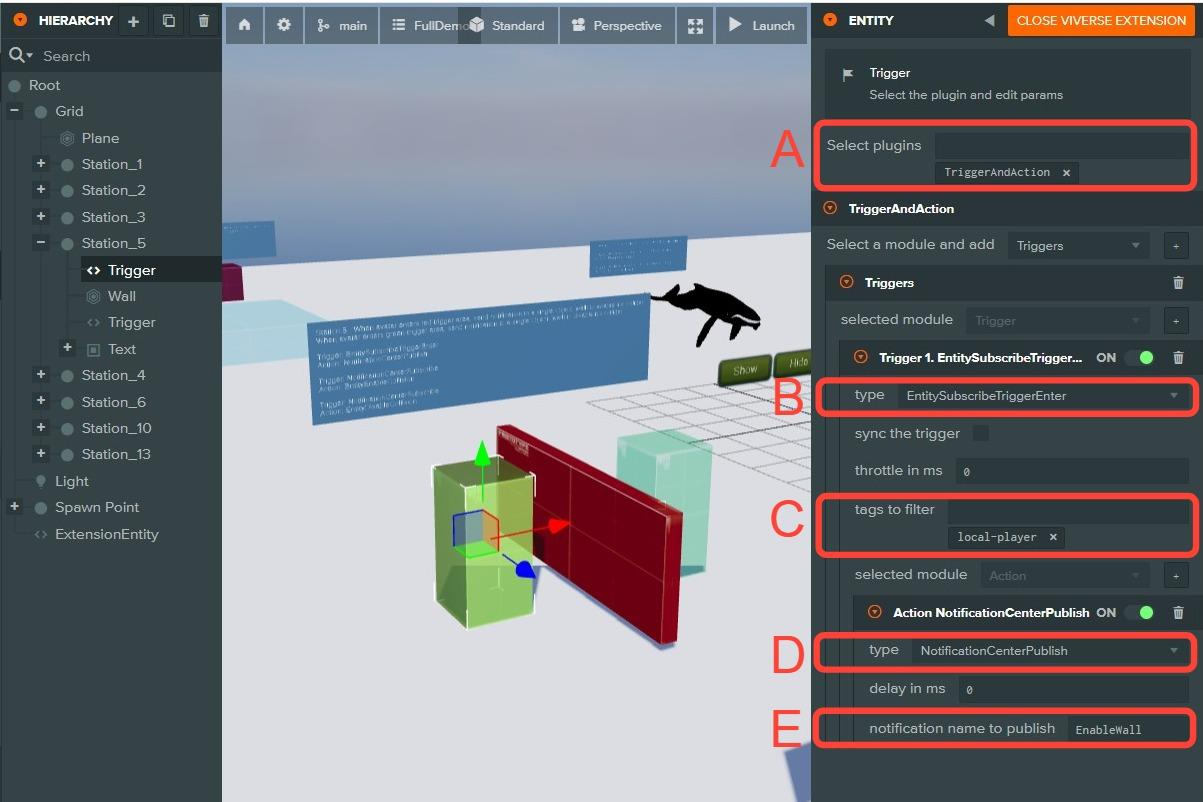Open the Perspective camera menu
Screen dimensions: 1203x802
pyautogui.click(x=616, y=26)
